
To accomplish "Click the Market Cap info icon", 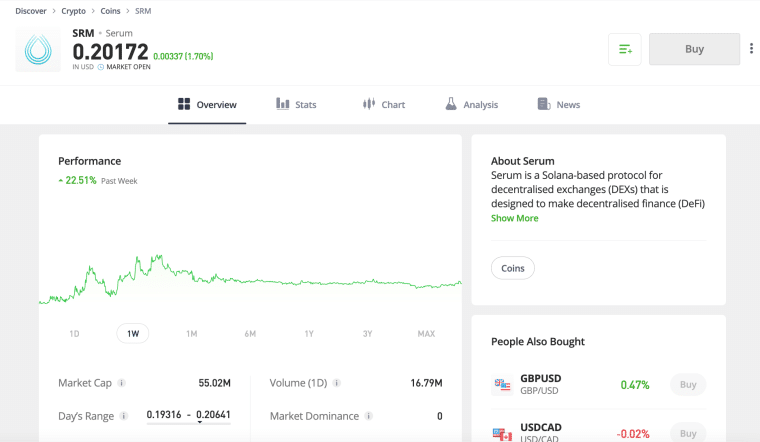I will pyautogui.click(x=122, y=383).
